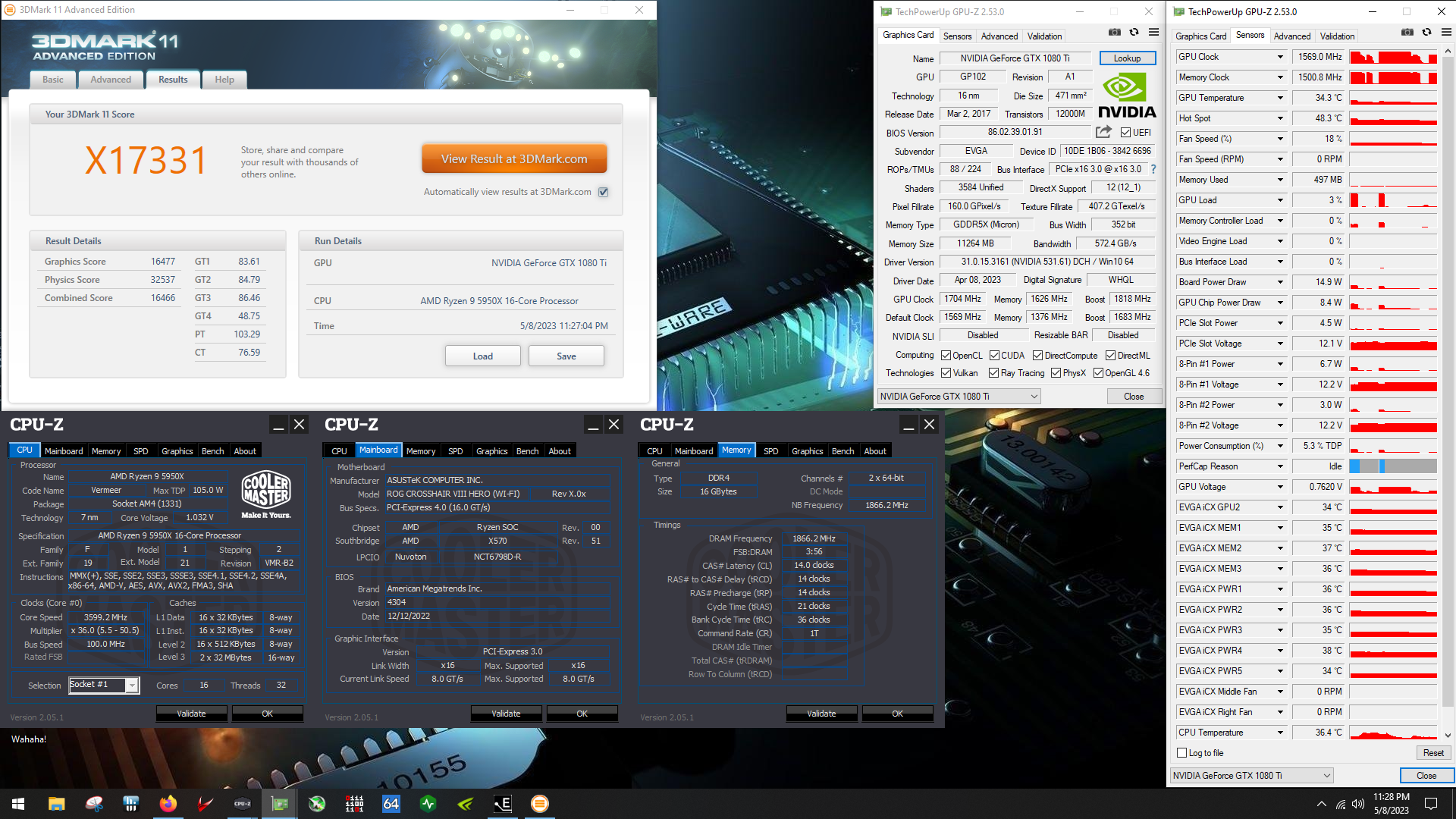Click Reset button in GPU-Z Sensors
Image resolution: width=1456 pixels, height=819 pixels.
(1433, 753)
